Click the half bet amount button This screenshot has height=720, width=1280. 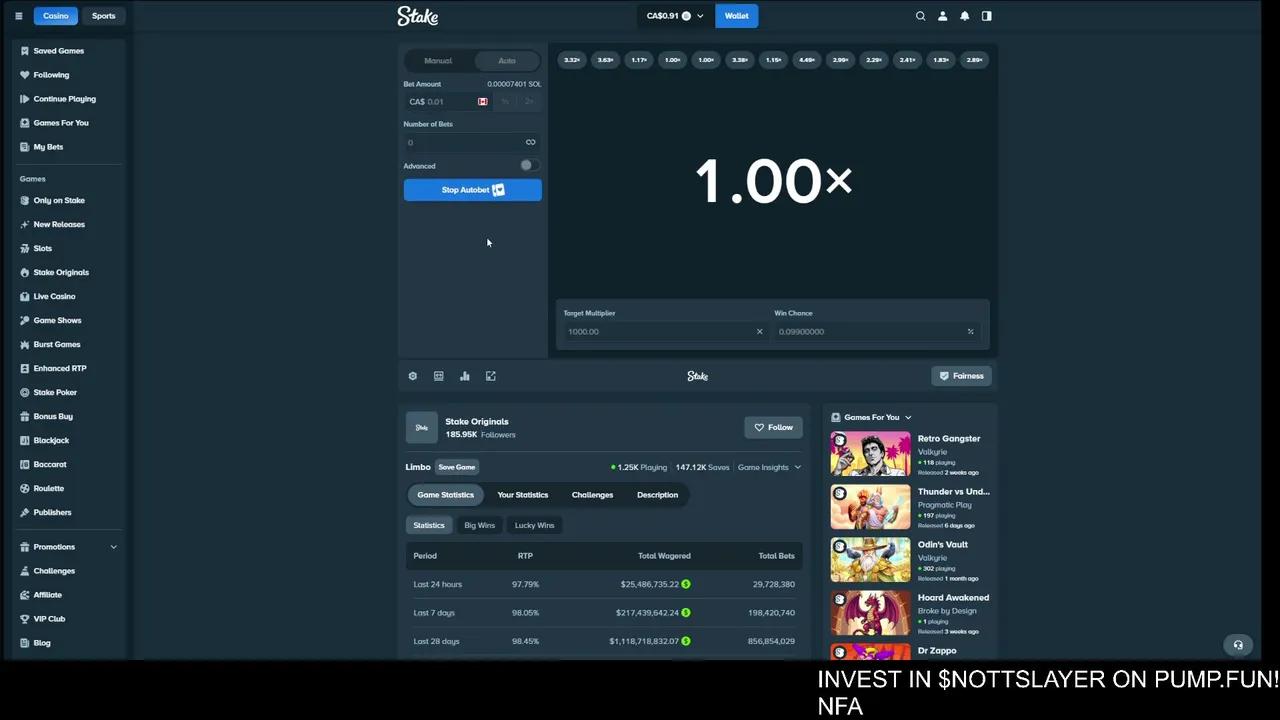click(505, 102)
